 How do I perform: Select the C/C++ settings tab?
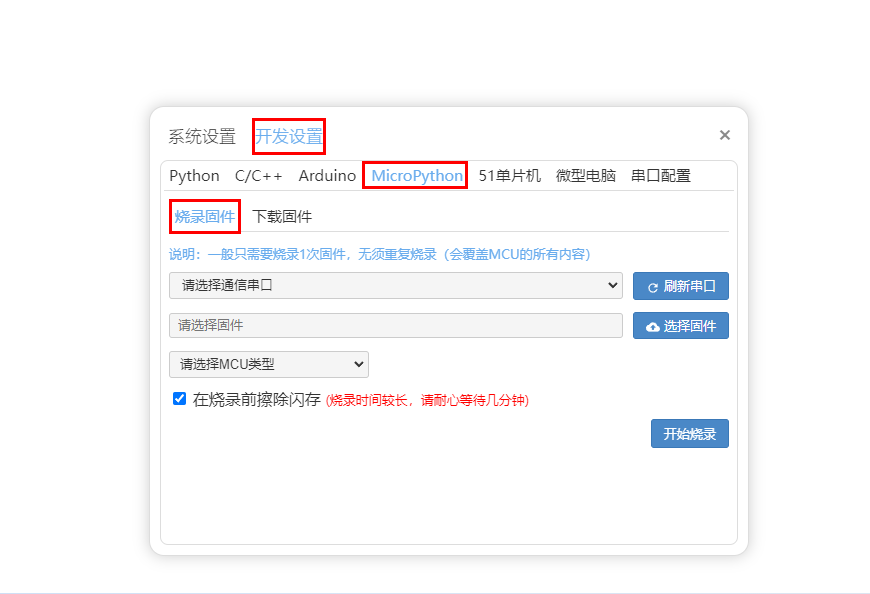point(259,176)
